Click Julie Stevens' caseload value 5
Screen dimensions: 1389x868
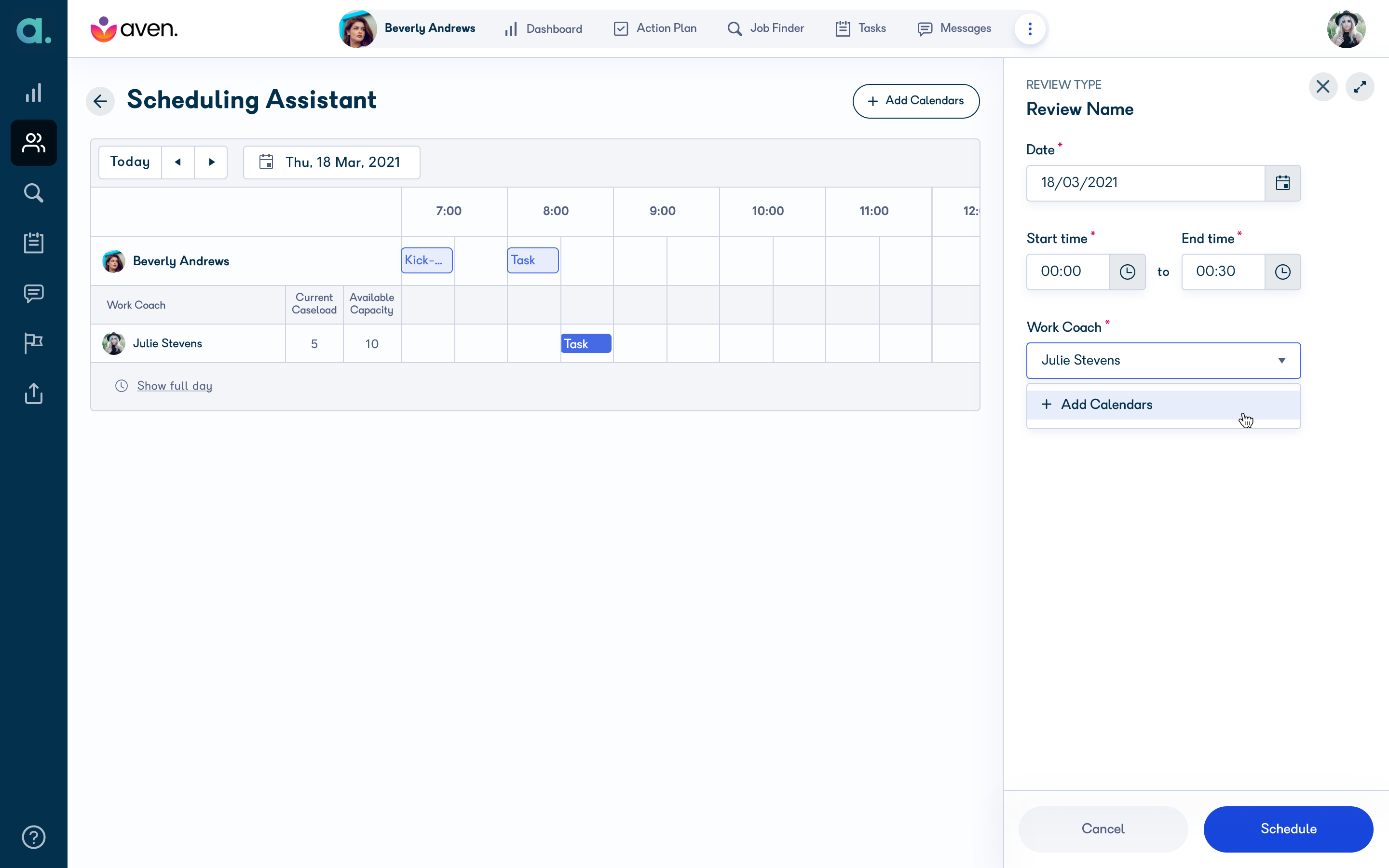314,344
